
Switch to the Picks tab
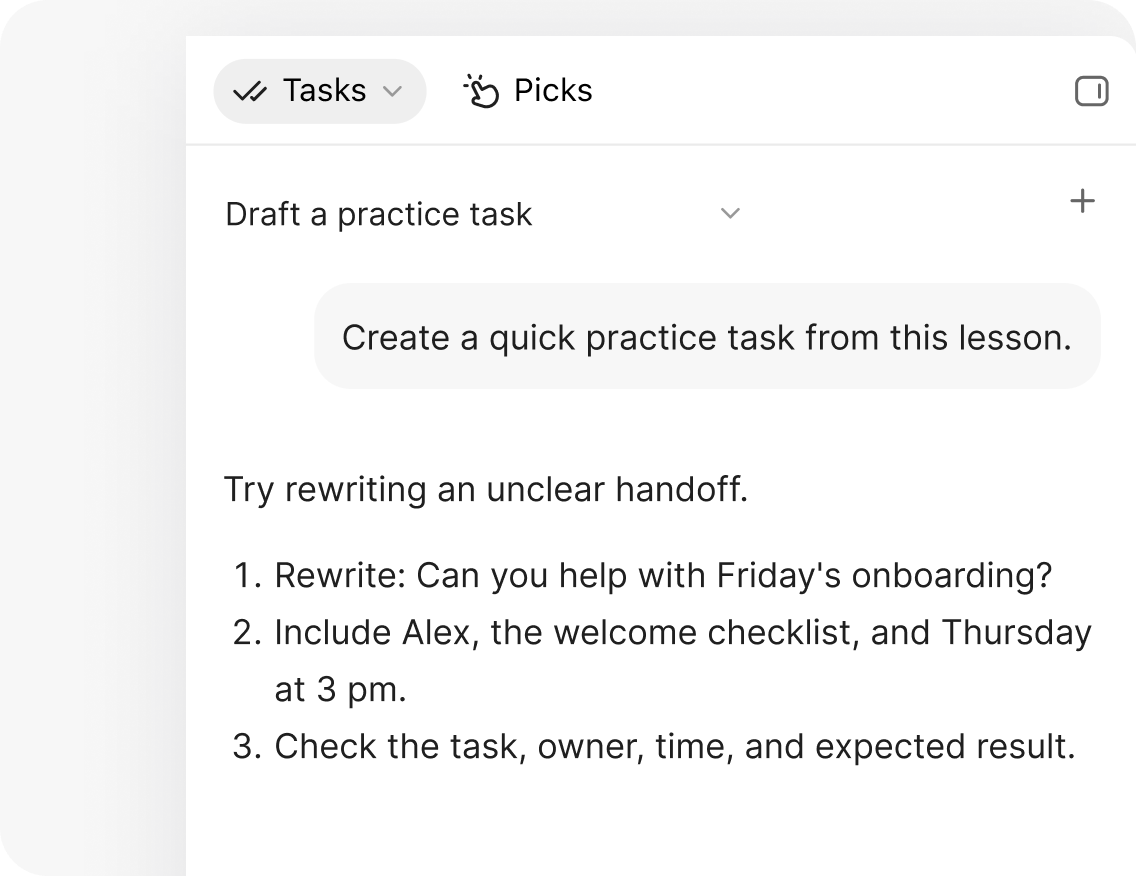click(528, 91)
